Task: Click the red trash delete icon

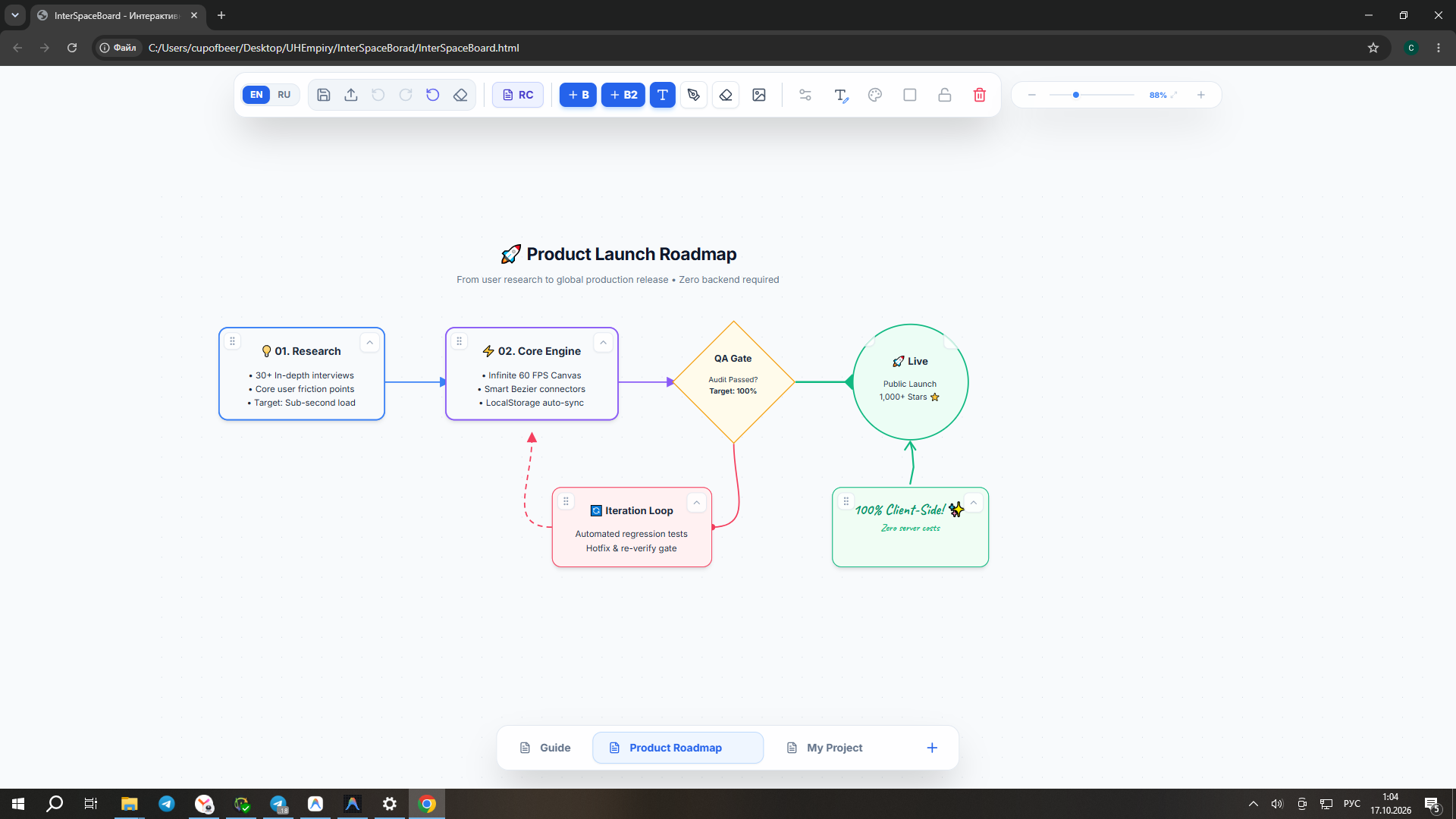Action: pos(980,95)
